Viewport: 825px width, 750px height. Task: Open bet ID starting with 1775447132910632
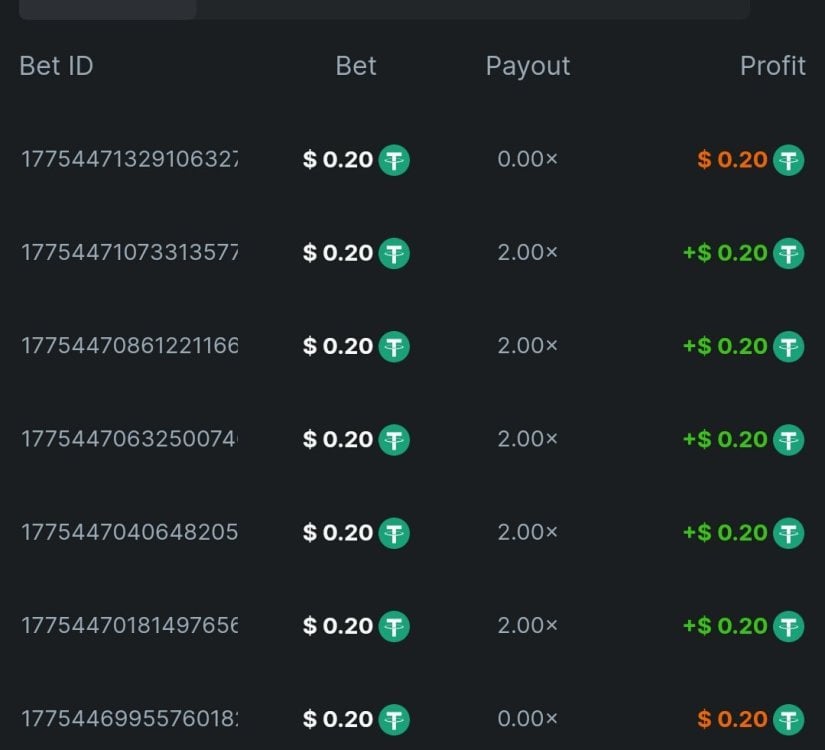tap(129, 160)
